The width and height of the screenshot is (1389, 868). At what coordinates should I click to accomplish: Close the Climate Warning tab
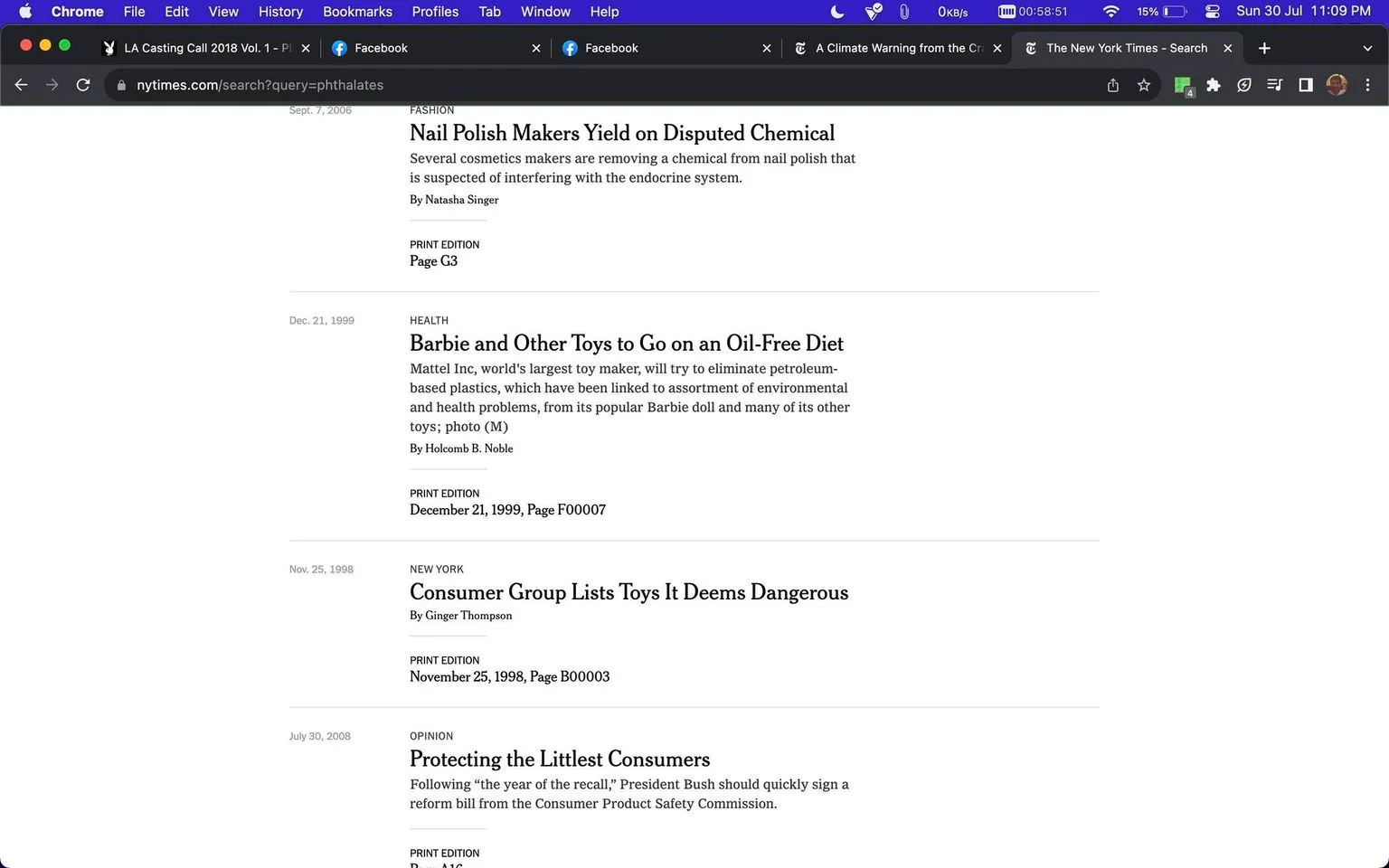pyautogui.click(x=997, y=48)
